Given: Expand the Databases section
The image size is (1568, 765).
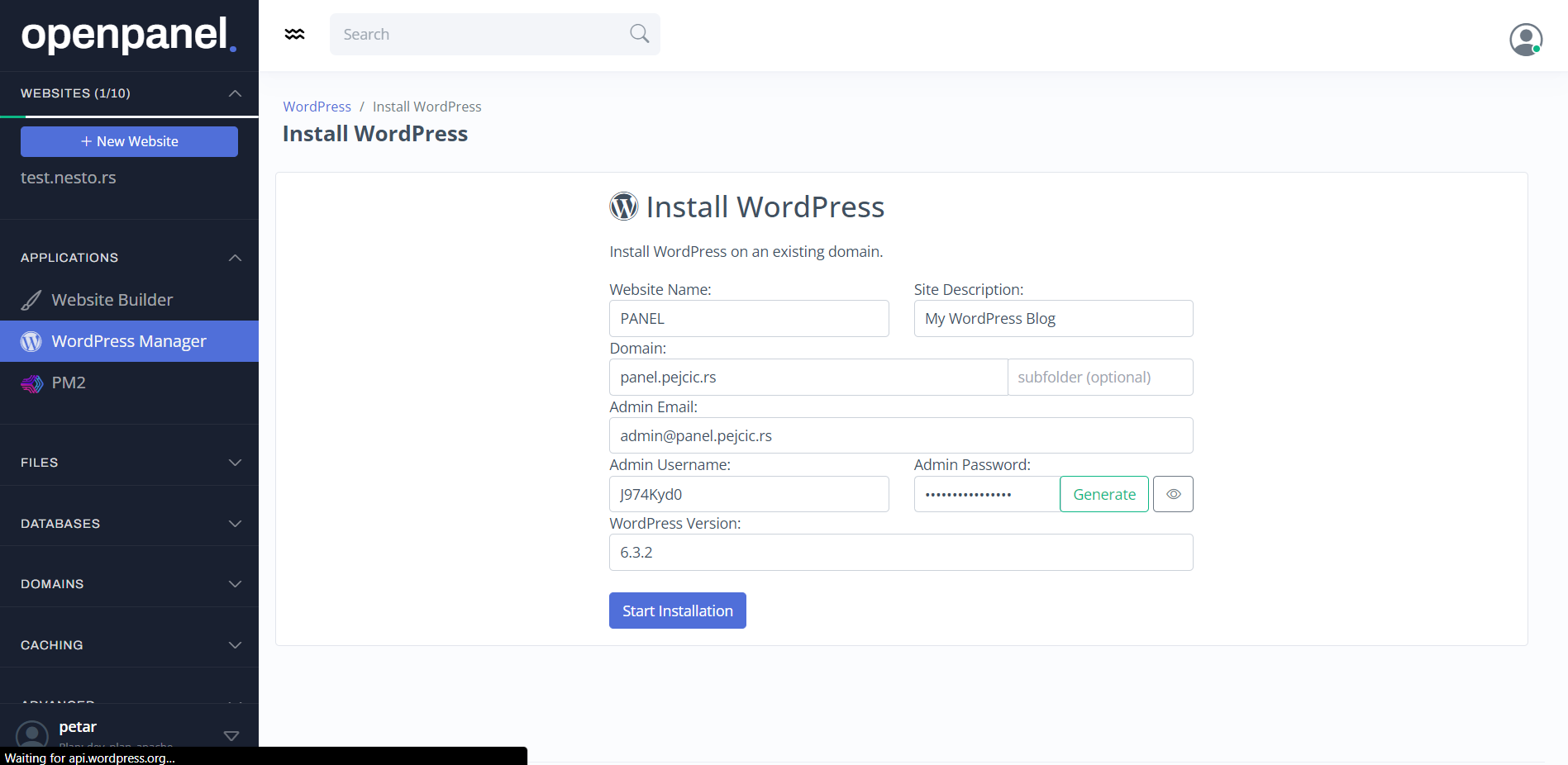Looking at the screenshot, I should [235, 524].
